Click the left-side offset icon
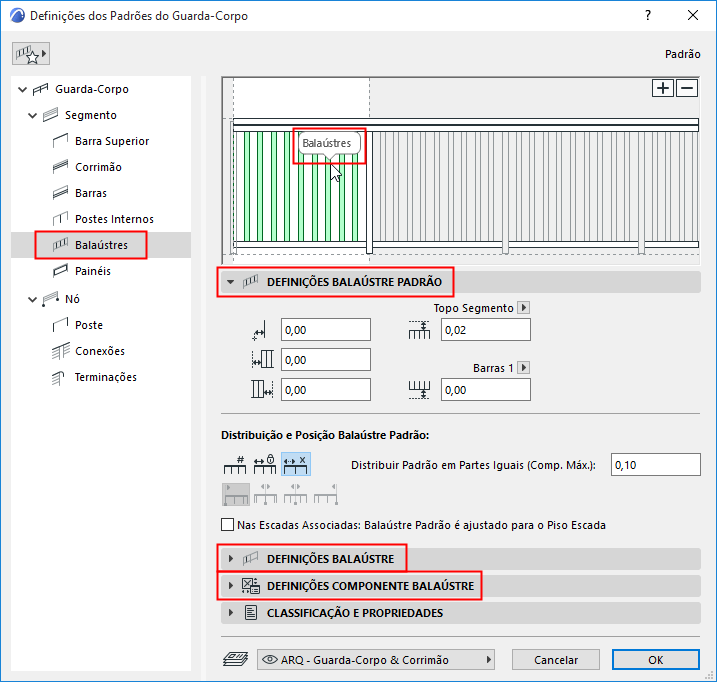The height and width of the screenshot is (682, 717). click(x=262, y=360)
